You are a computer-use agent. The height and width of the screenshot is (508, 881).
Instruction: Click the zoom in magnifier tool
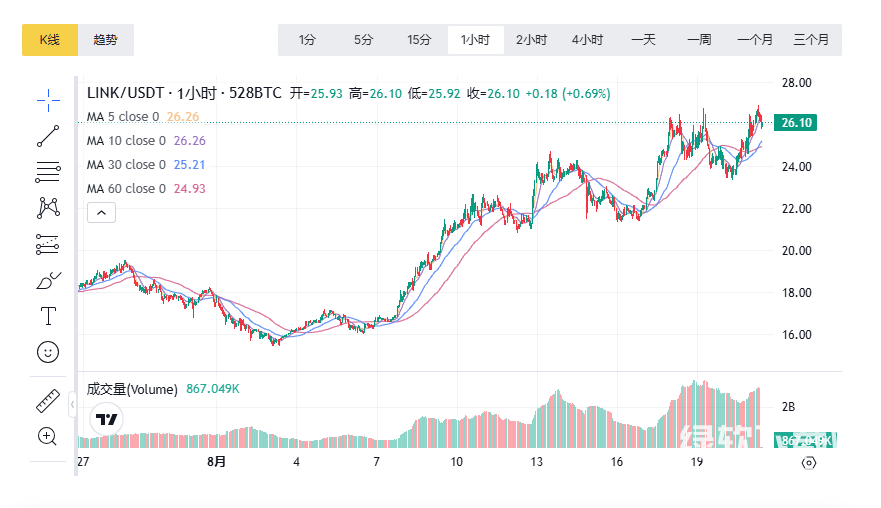(x=48, y=435)
